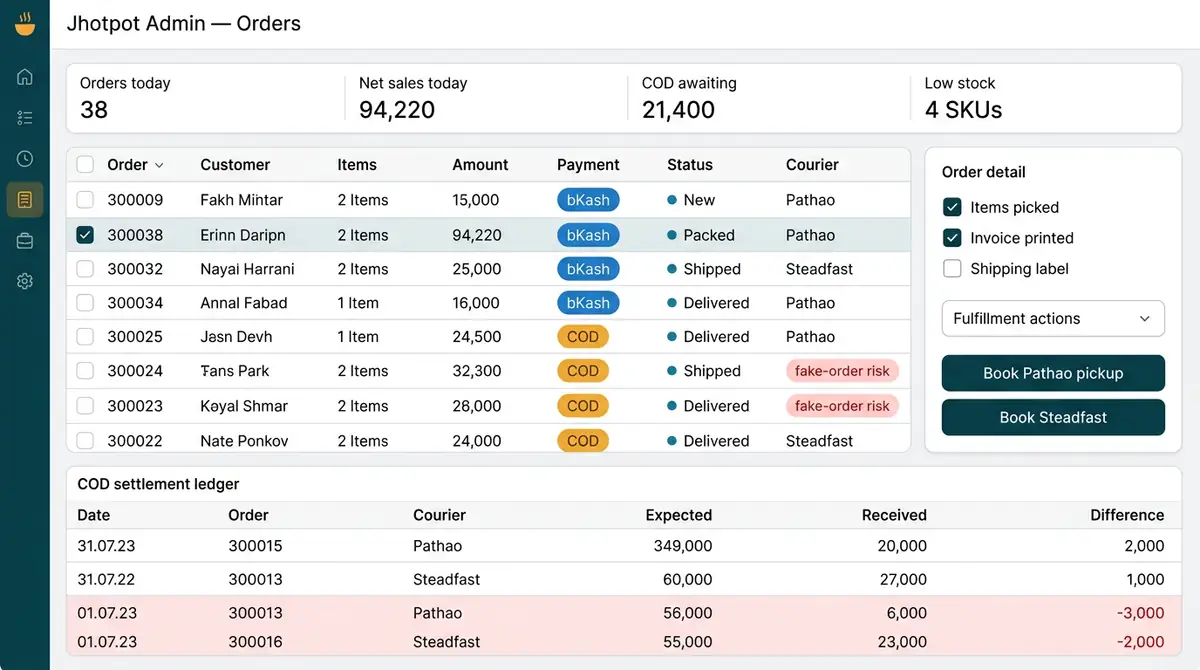The width and height of the screenshot is (1200, 670).
Task: Click fake-order risk tag on order 300023
Action: coord(842,406)
